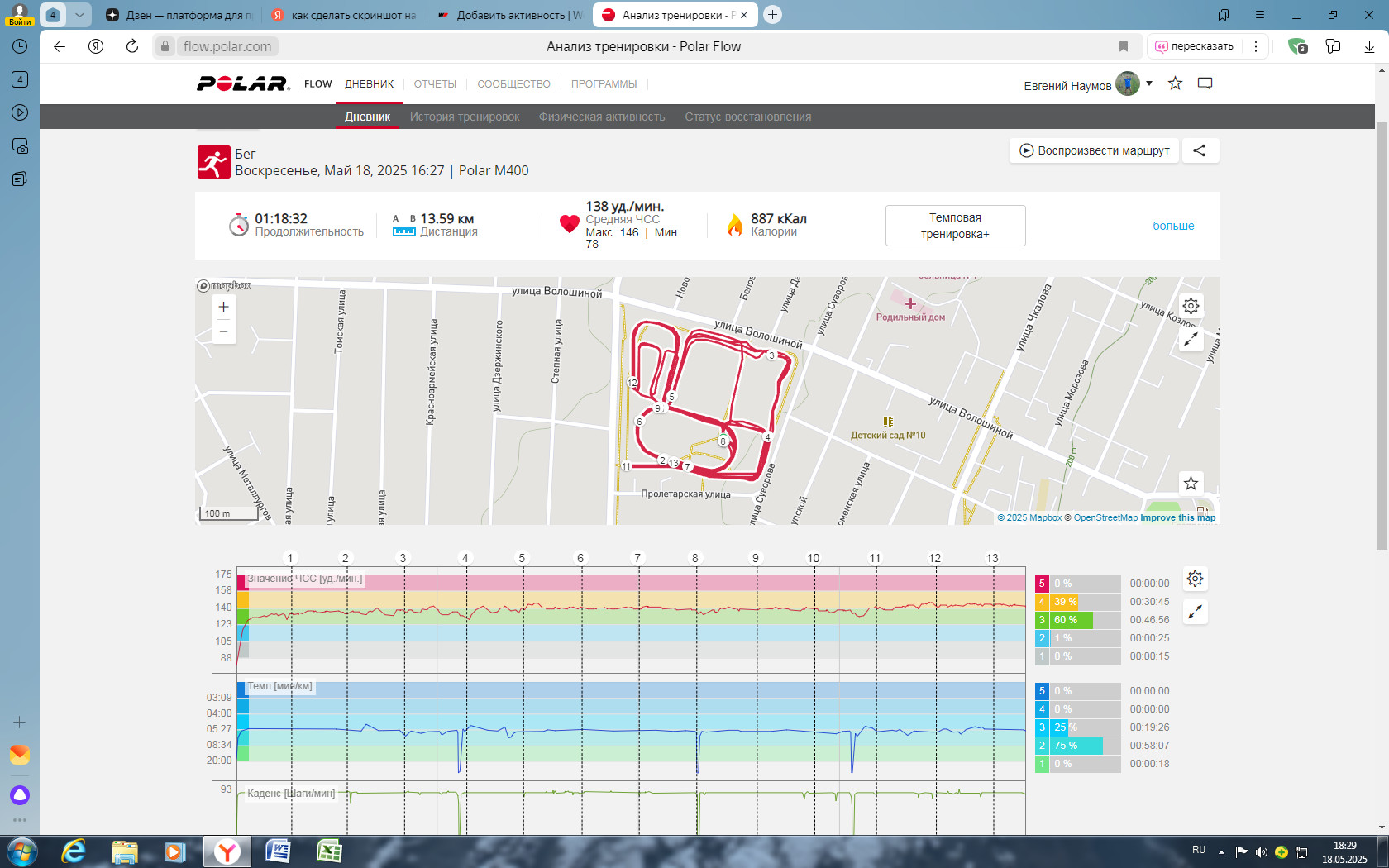Open Yandex Mail in the sidebar

(x=20, y=755)
